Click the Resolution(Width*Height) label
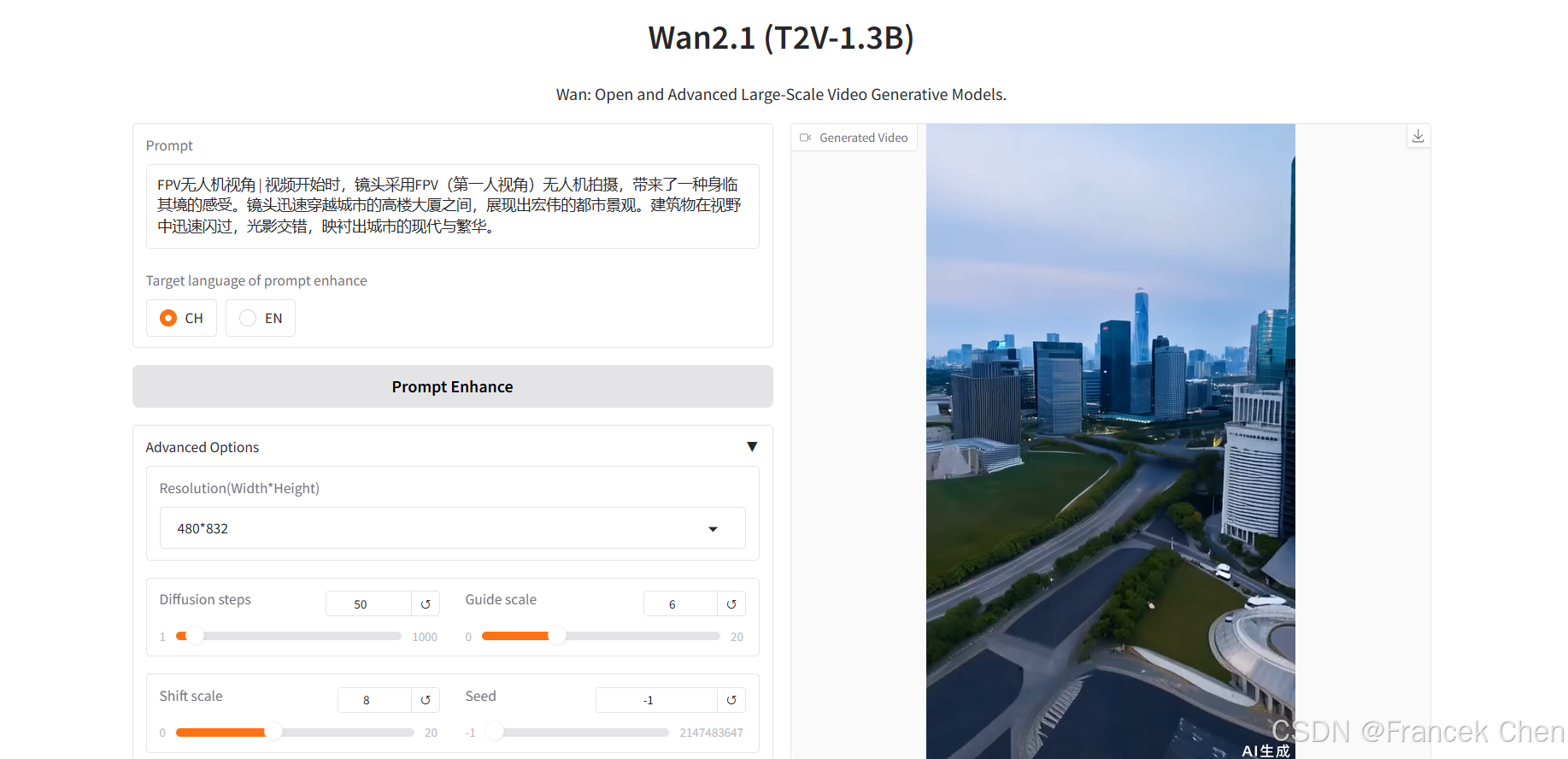The image size is (1568, 759). (239, 488)
